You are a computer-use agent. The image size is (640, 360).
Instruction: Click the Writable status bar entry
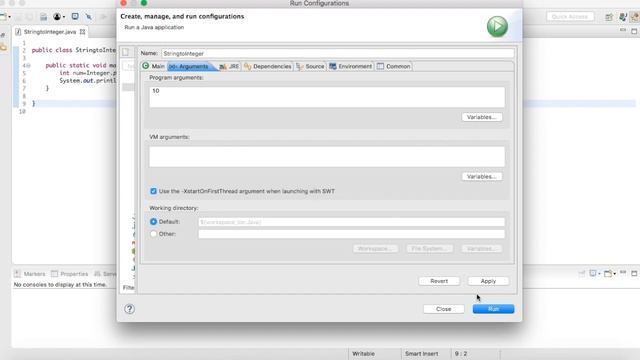363,354
